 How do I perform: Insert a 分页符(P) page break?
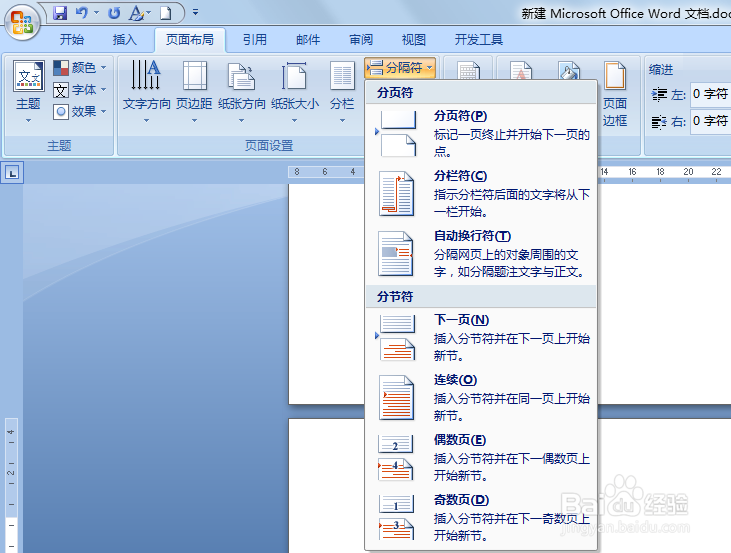tap(481, 134)
